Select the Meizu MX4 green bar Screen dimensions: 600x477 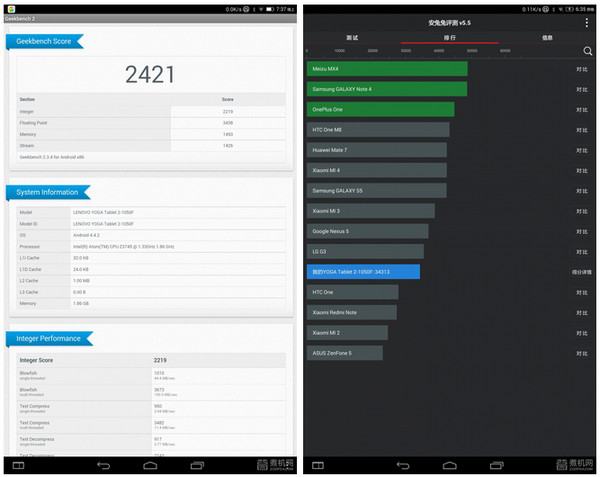coord(387,69)
